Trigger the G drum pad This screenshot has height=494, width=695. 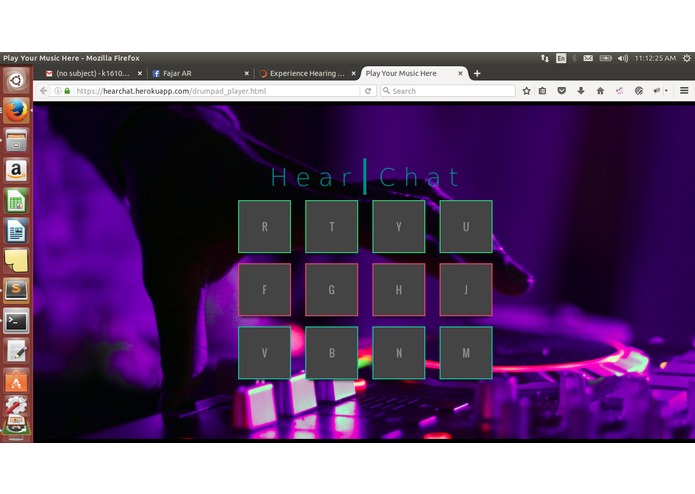[332, 290]
